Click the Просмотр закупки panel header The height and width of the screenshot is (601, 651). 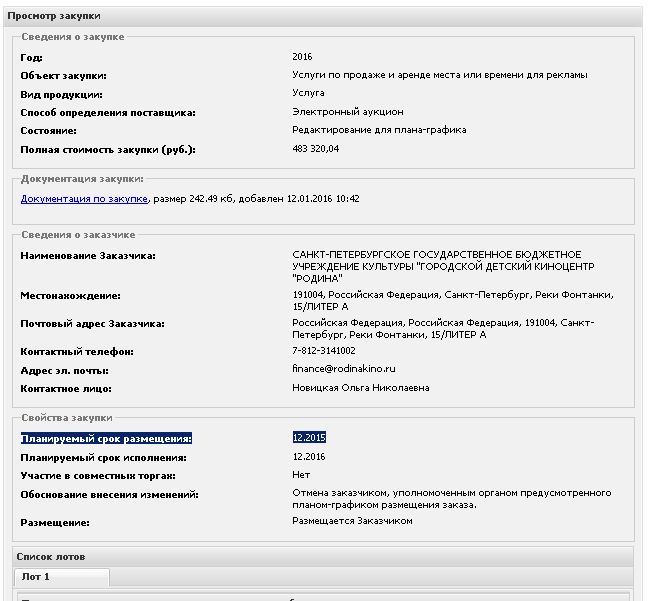coord(323,16)
